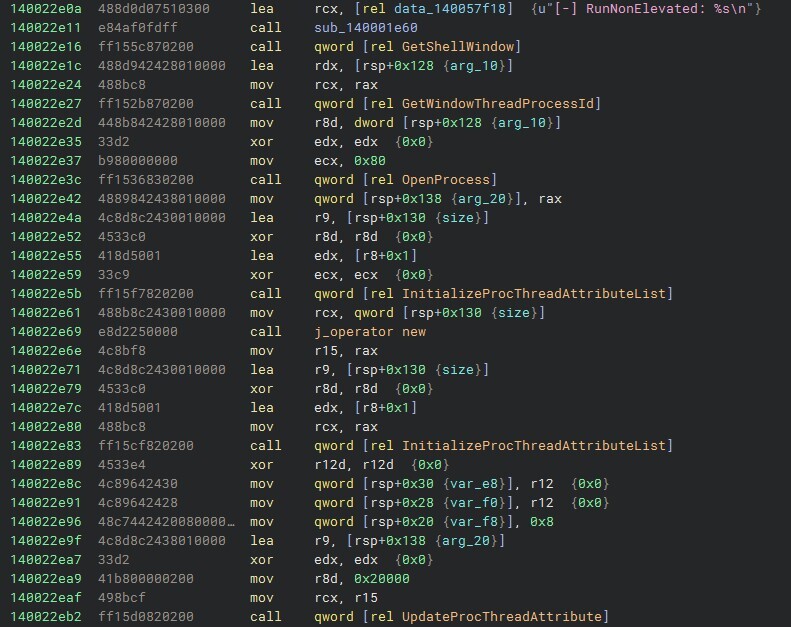
Task: Click the OpenProcess API reference
Action: 446,180
